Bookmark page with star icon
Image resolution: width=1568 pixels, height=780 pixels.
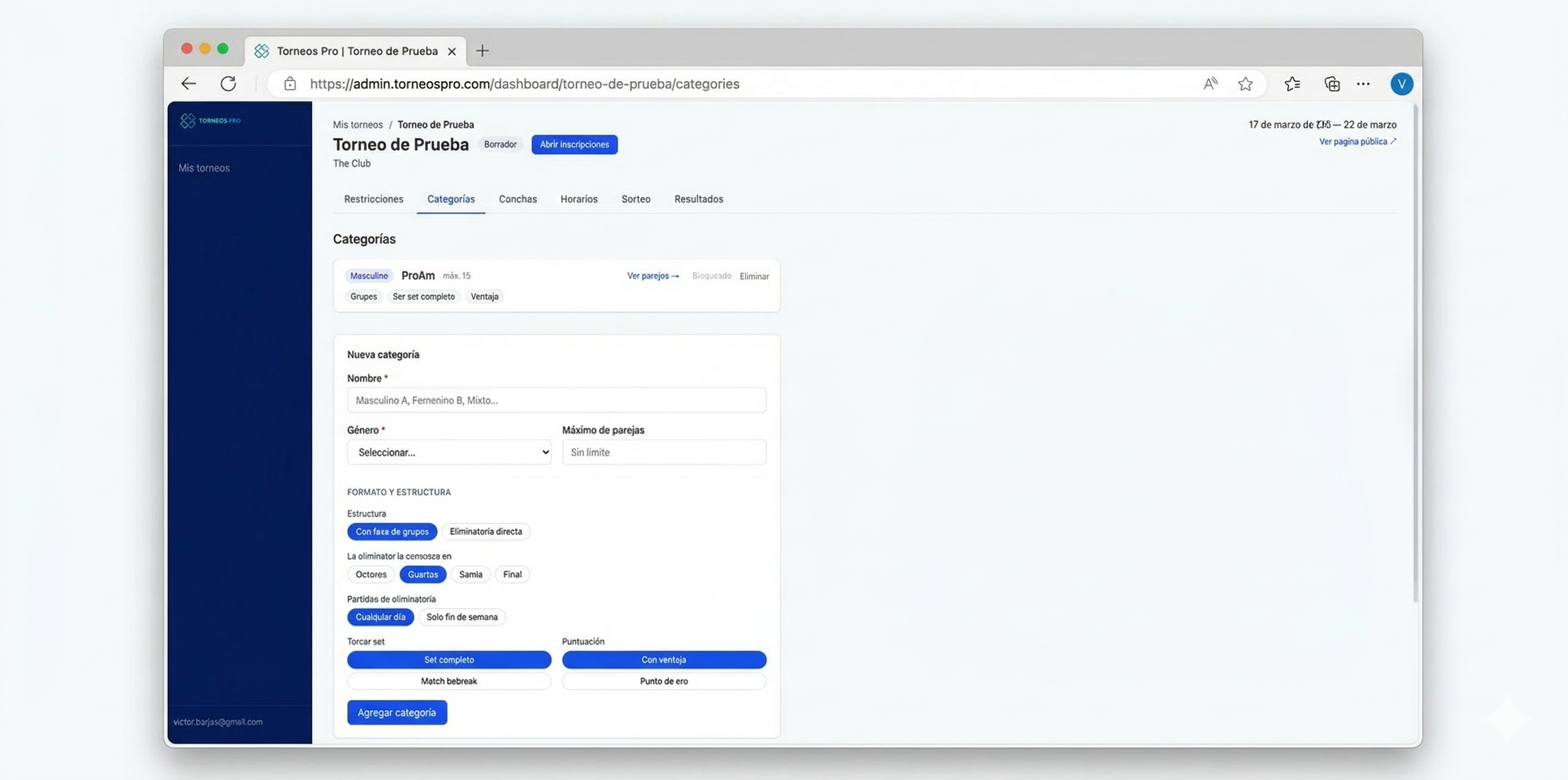pos(1245,84)
